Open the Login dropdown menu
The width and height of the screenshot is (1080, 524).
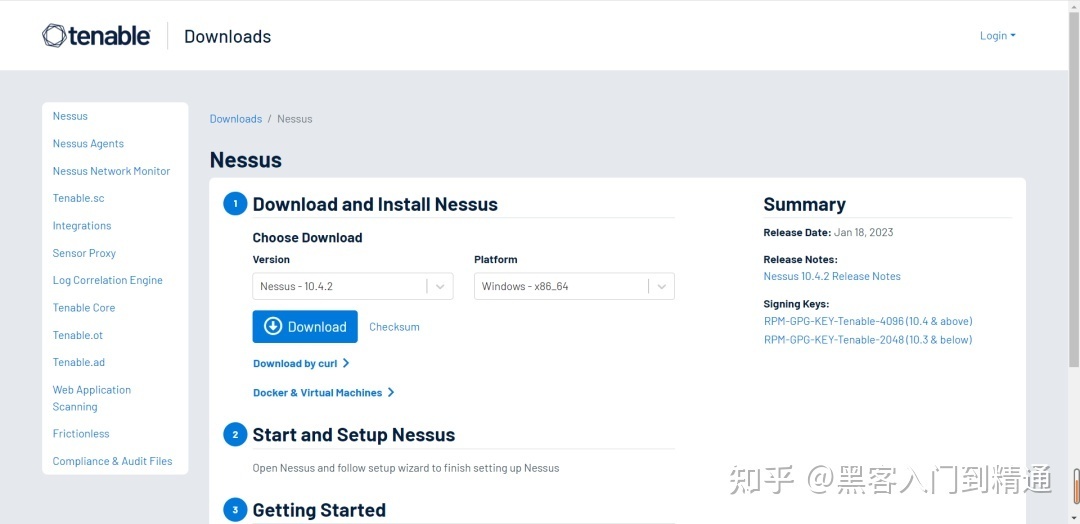pyautogui.click(x=997, y=36)
